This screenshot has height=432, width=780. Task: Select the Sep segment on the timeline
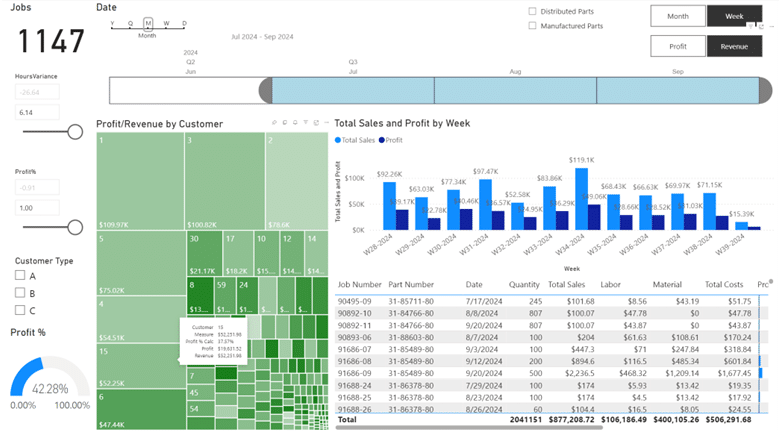pyautogui.click(x=678, y=91)
